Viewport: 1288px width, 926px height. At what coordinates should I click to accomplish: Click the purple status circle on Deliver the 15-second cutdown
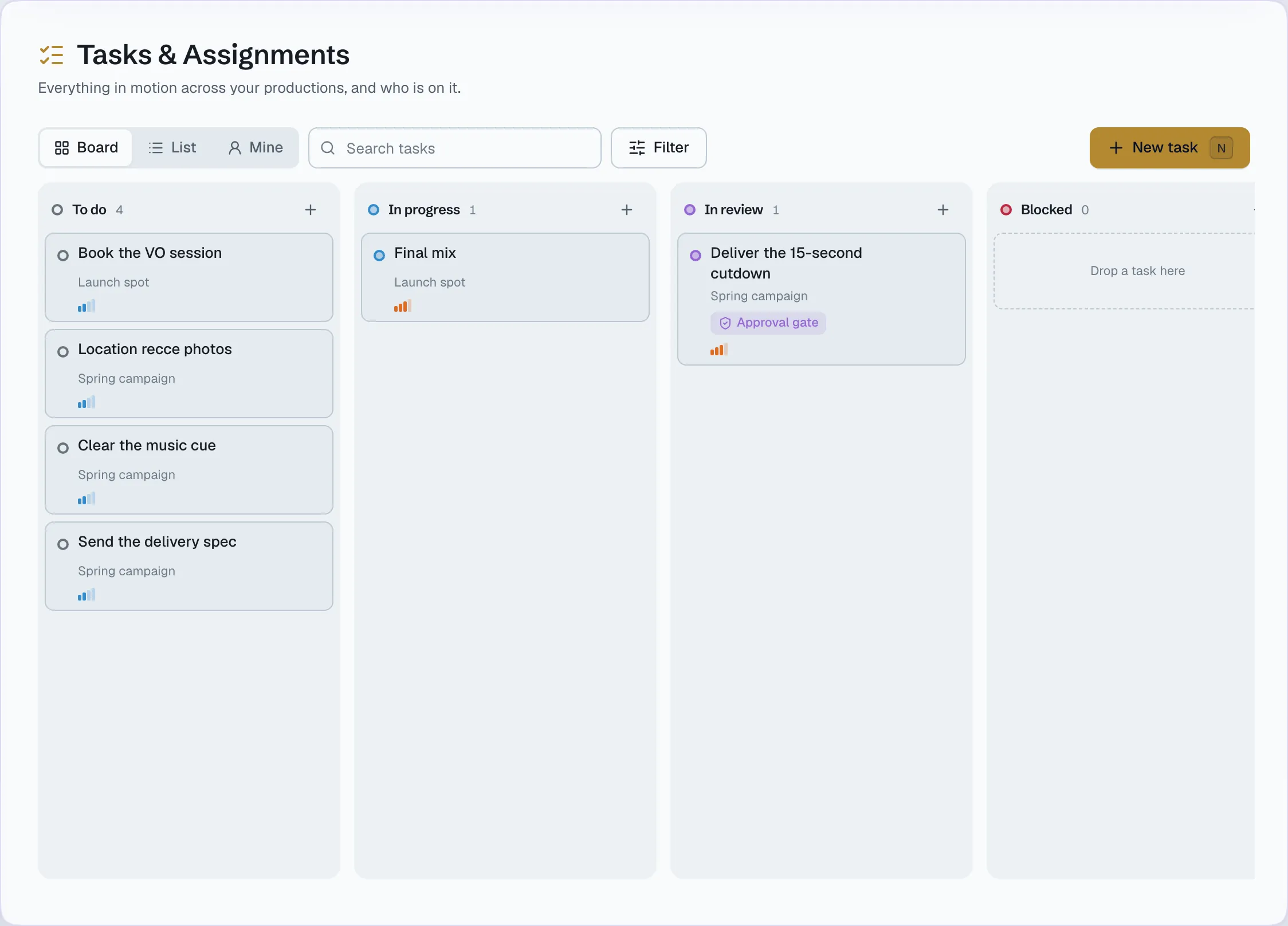696,256
